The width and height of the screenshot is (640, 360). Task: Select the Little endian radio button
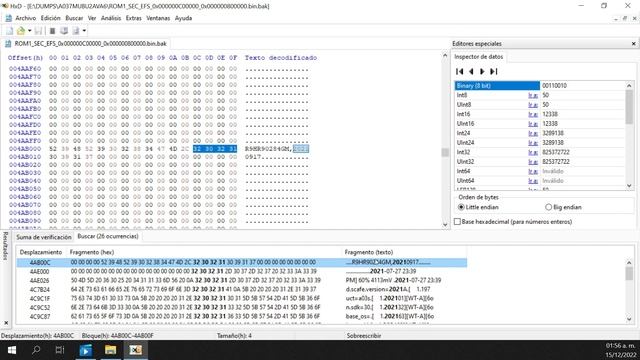(461, 207)
